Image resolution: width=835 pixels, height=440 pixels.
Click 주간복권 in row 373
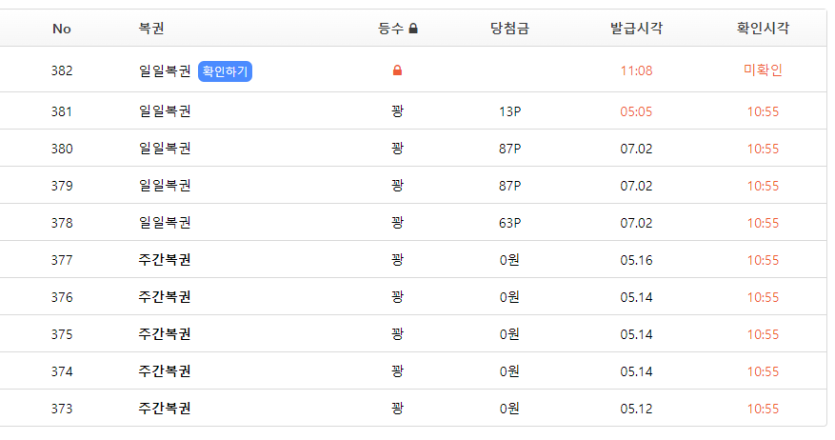click(x=165, y=409)
